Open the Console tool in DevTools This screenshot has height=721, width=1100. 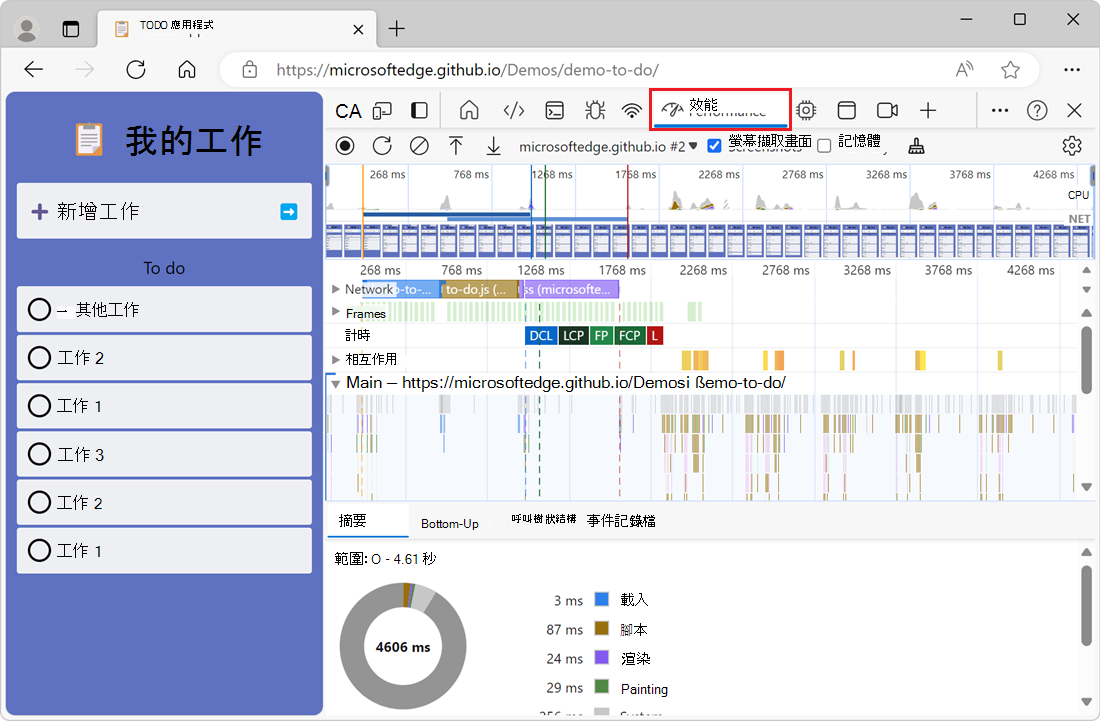[x=554, y=110]
